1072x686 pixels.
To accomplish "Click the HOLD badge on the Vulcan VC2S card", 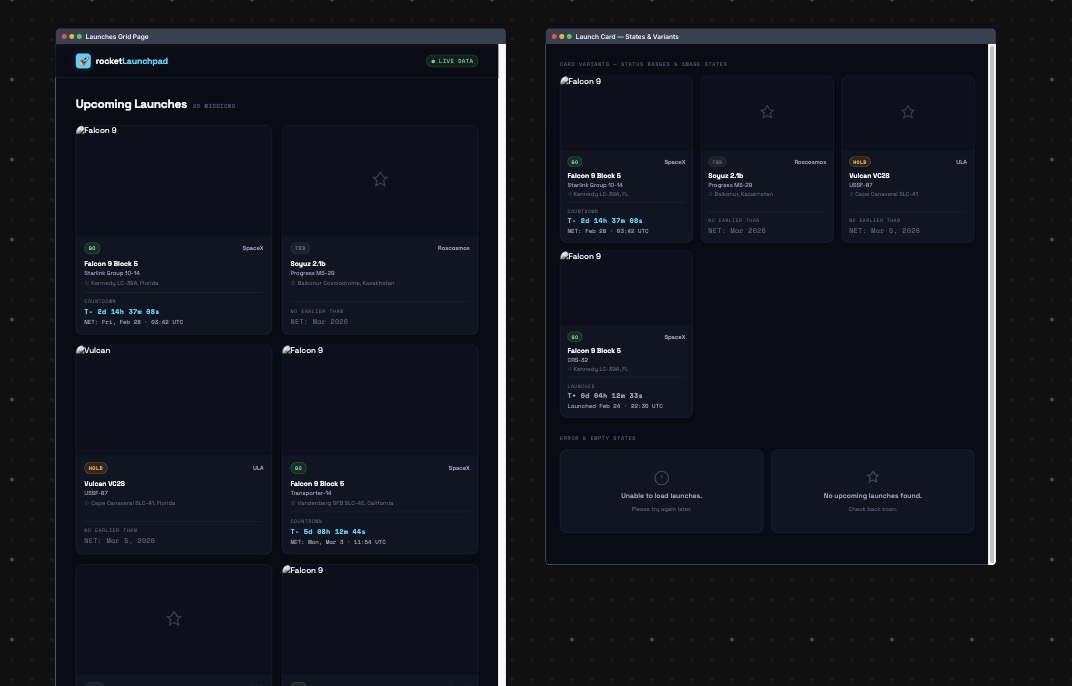I will point(95,467).
